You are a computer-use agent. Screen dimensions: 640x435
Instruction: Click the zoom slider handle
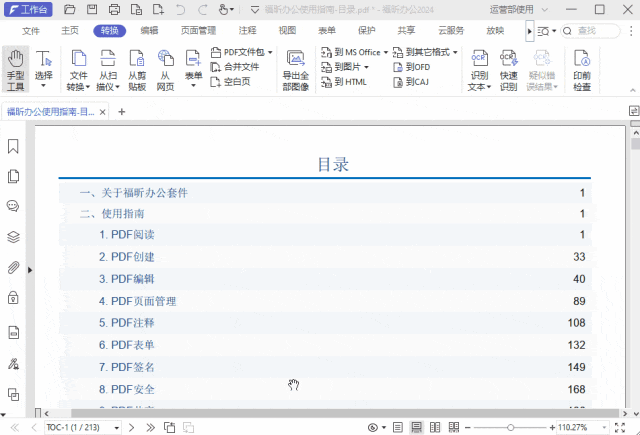coord(510,428)
